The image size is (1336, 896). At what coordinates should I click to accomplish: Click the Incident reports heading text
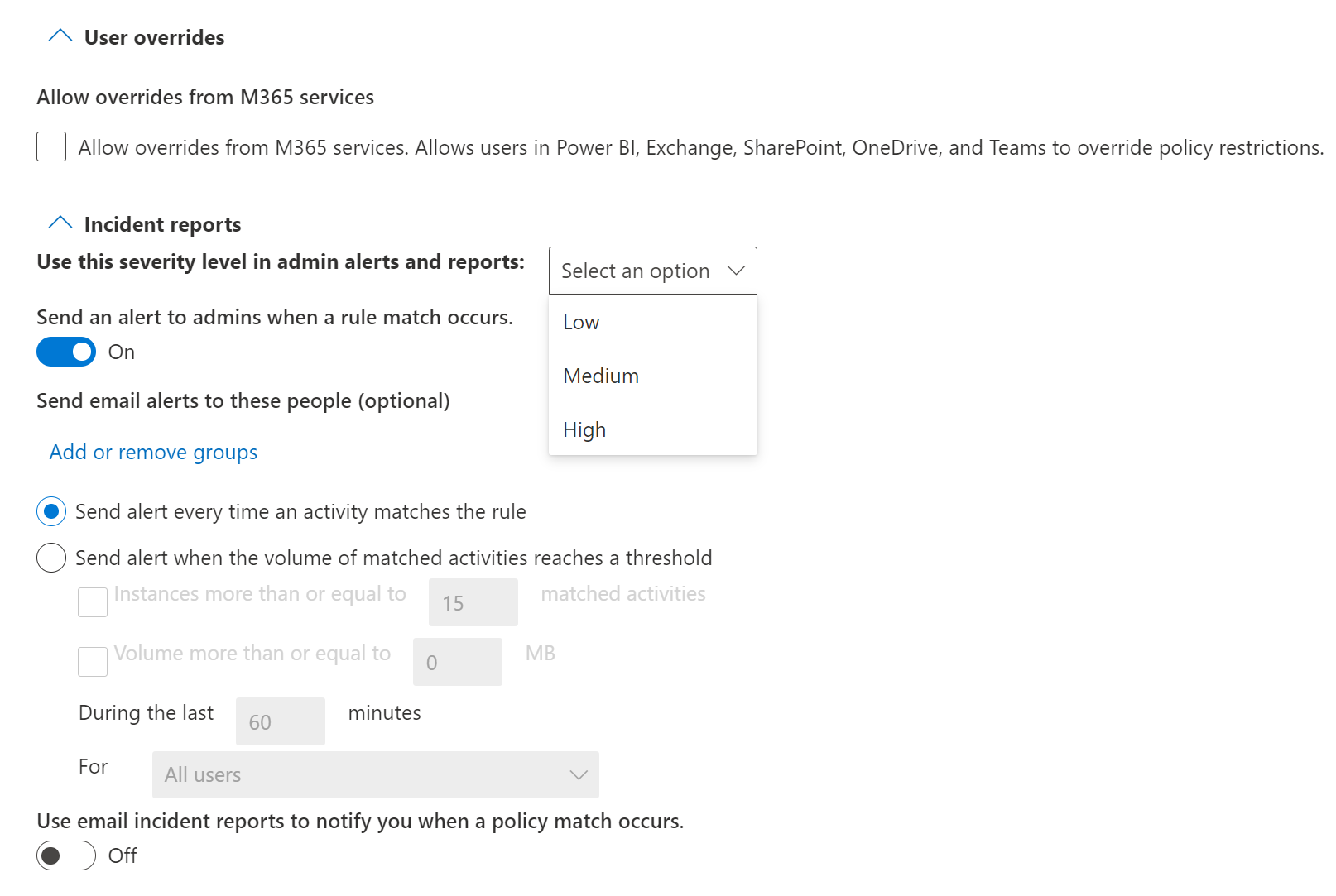162,224
